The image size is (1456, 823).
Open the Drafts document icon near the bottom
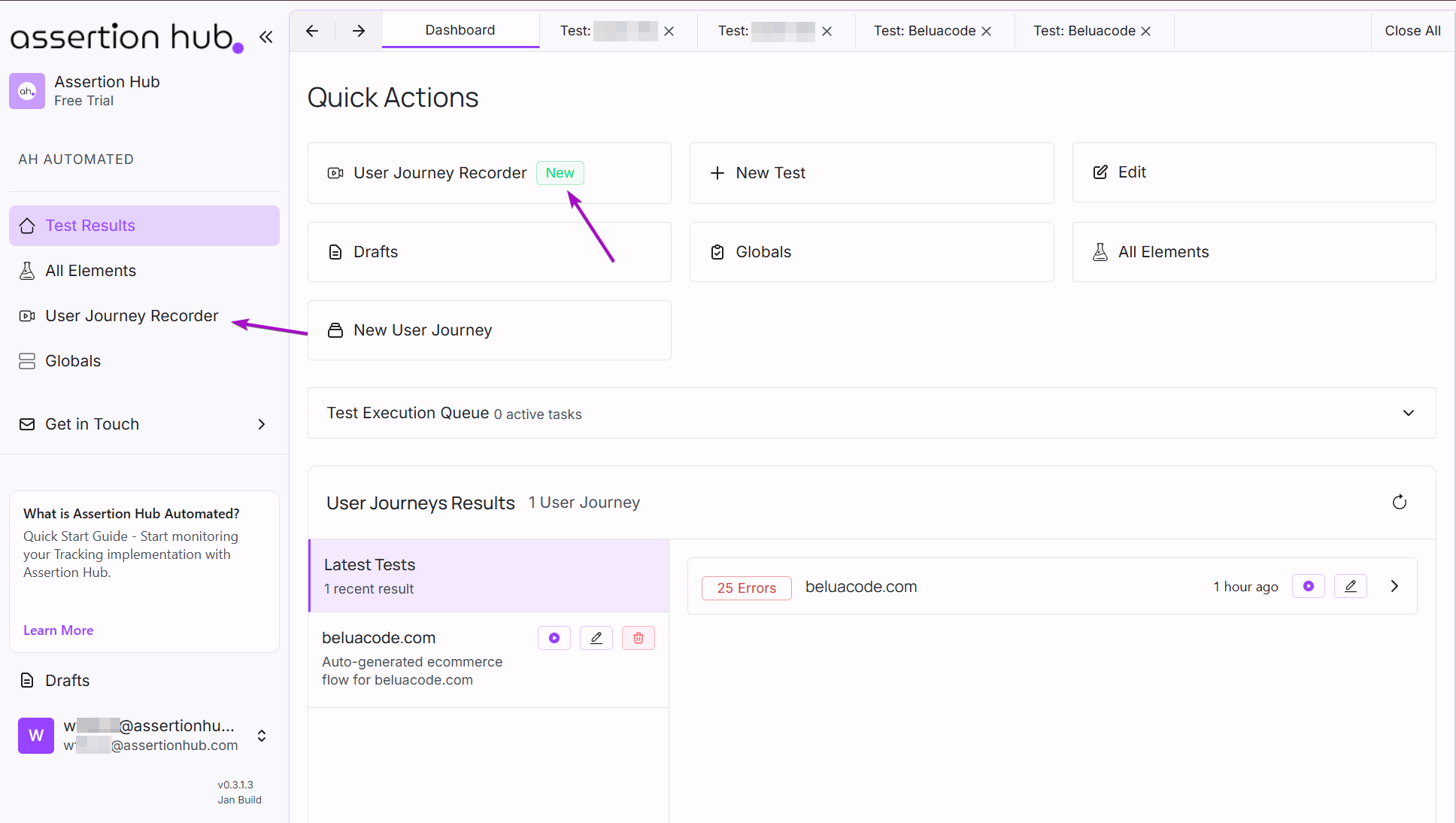27,680
